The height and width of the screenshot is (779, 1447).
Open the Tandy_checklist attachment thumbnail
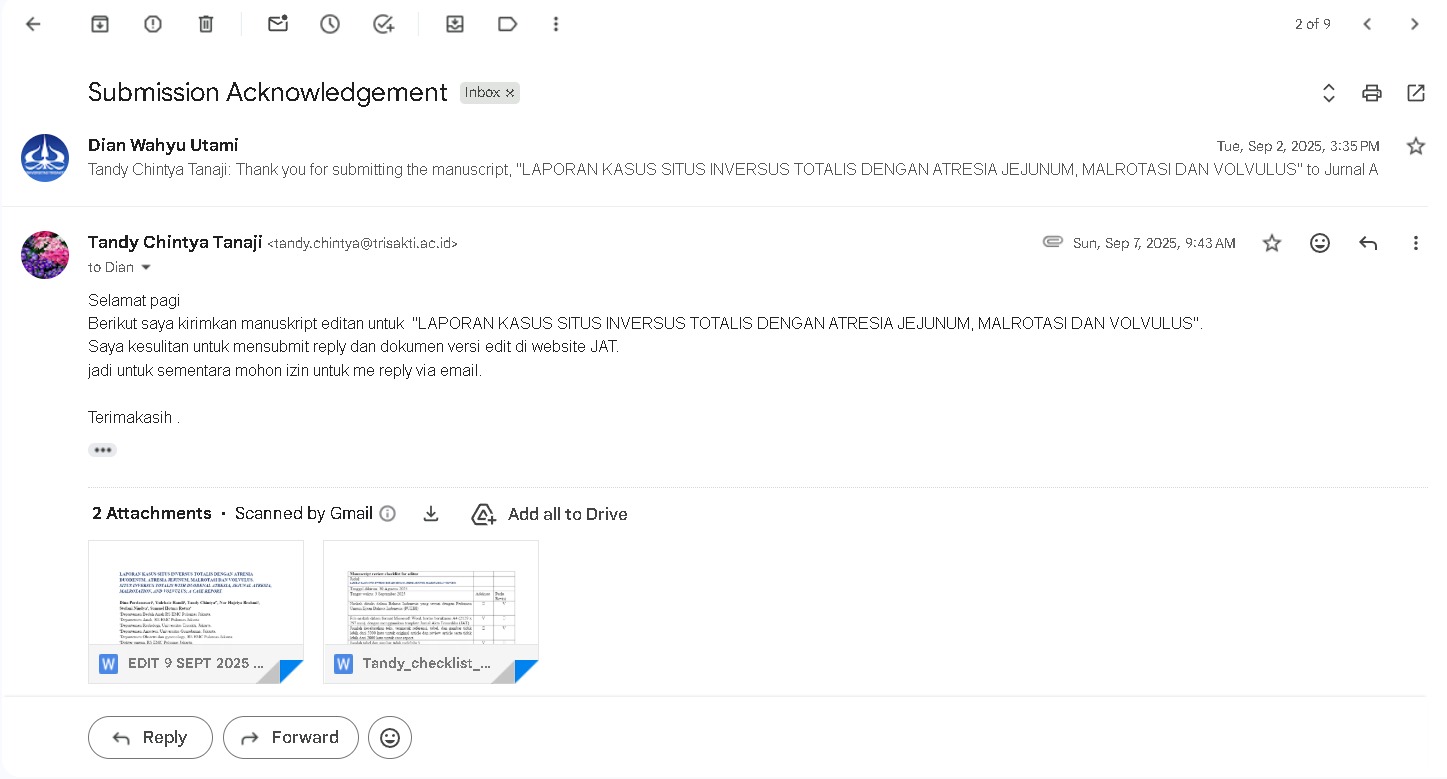coord(430,600)
